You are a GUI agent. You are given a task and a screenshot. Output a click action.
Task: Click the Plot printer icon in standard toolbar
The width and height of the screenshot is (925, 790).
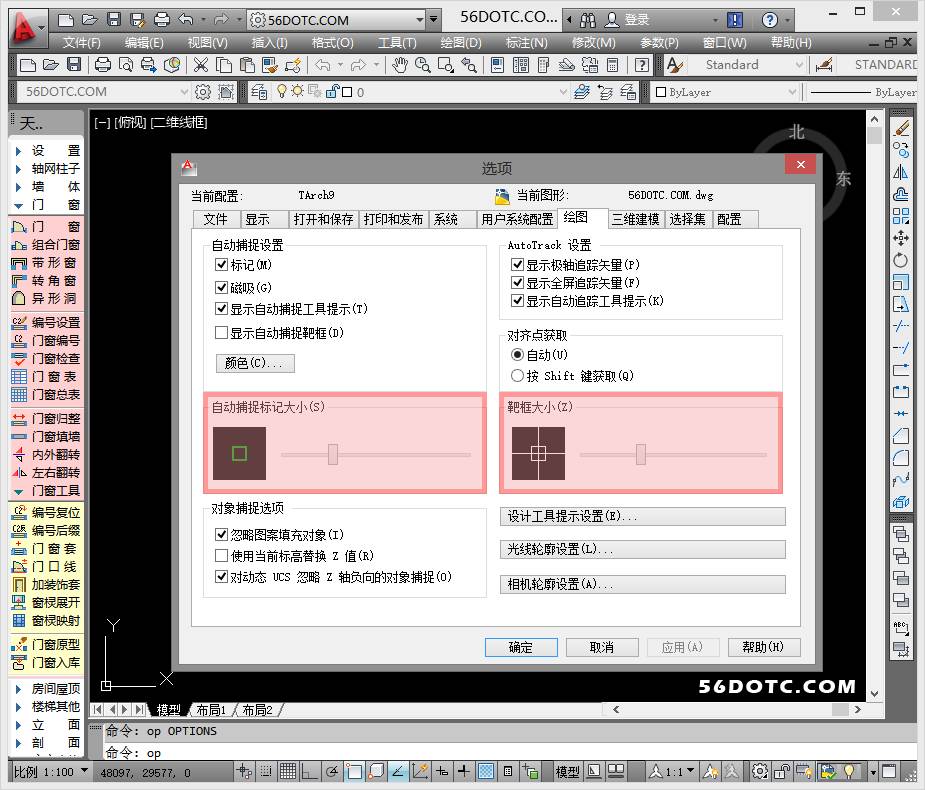(102, 65)
